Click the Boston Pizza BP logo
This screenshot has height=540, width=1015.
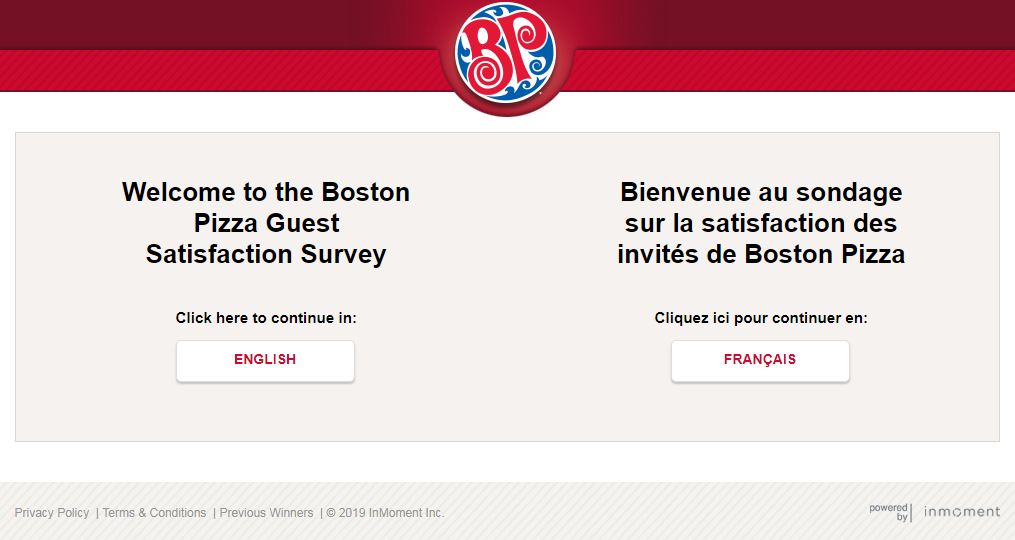click(x=506, y=53)
